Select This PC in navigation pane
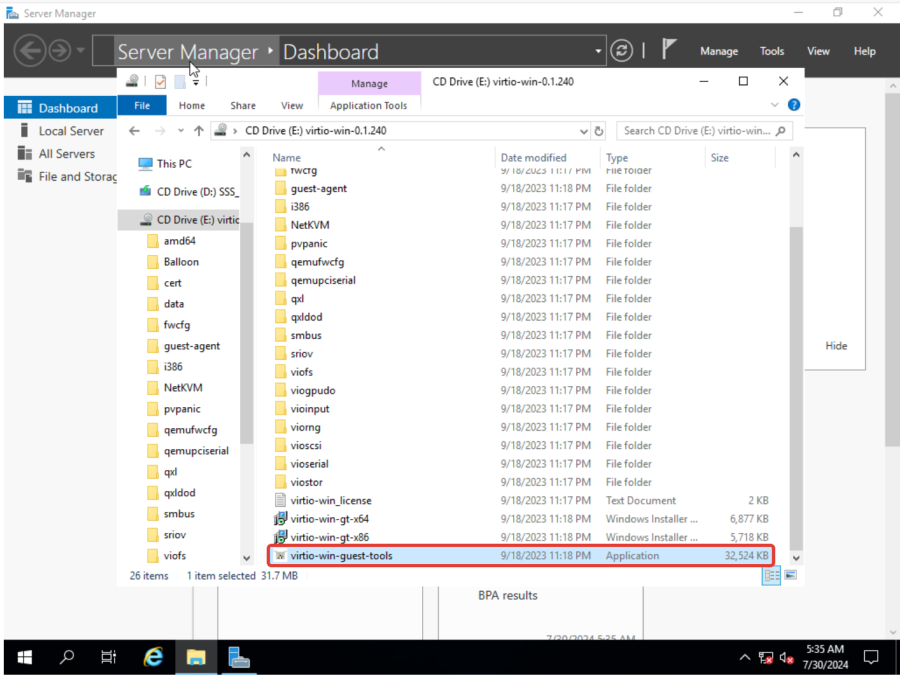Screen dimensions: 900x676 tap(174, 164)
